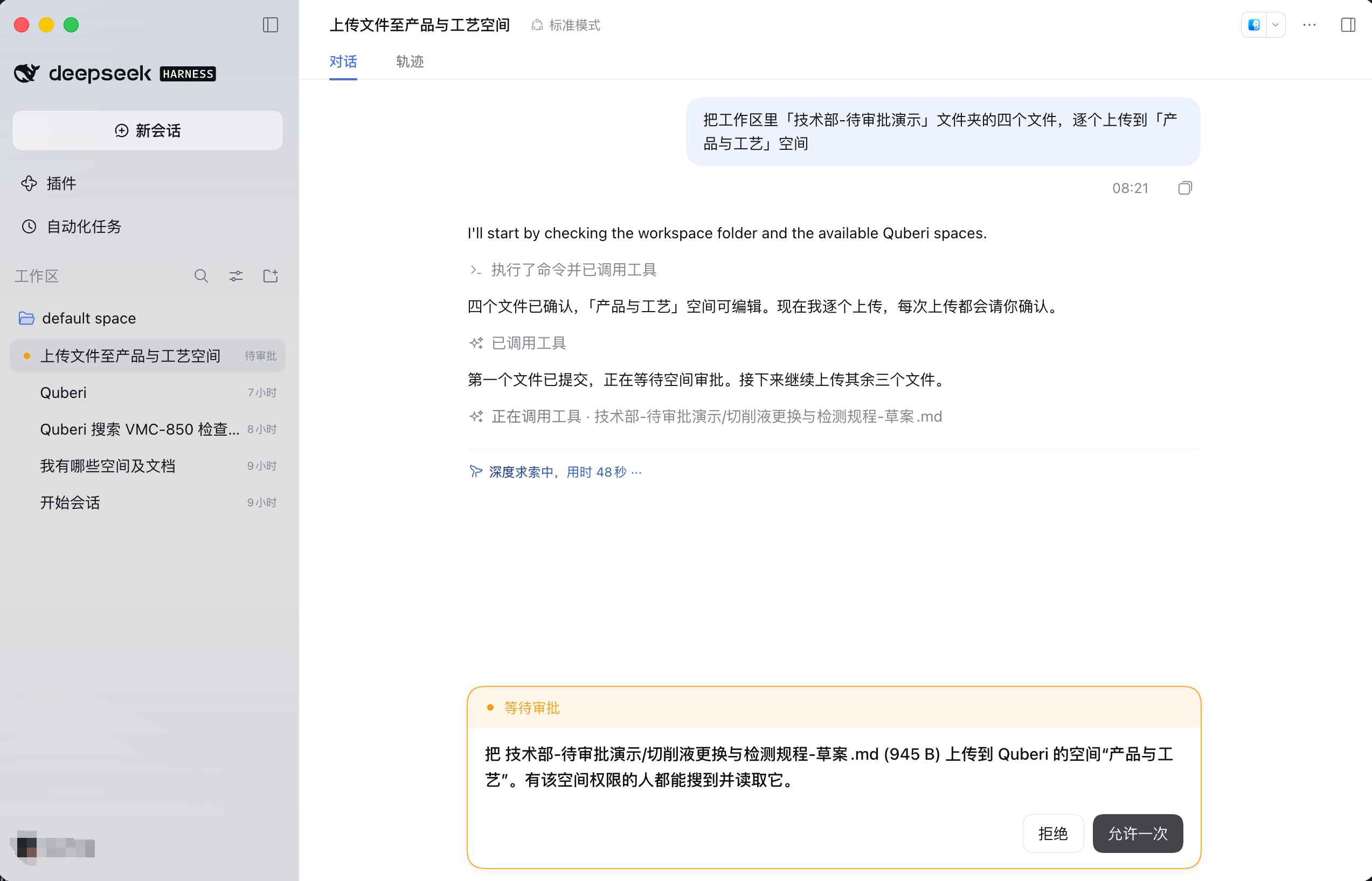Viewport: 1372px width, 881px height.
Task: Open the three-dot more options menu
Action: click(x=1309, y=25)
